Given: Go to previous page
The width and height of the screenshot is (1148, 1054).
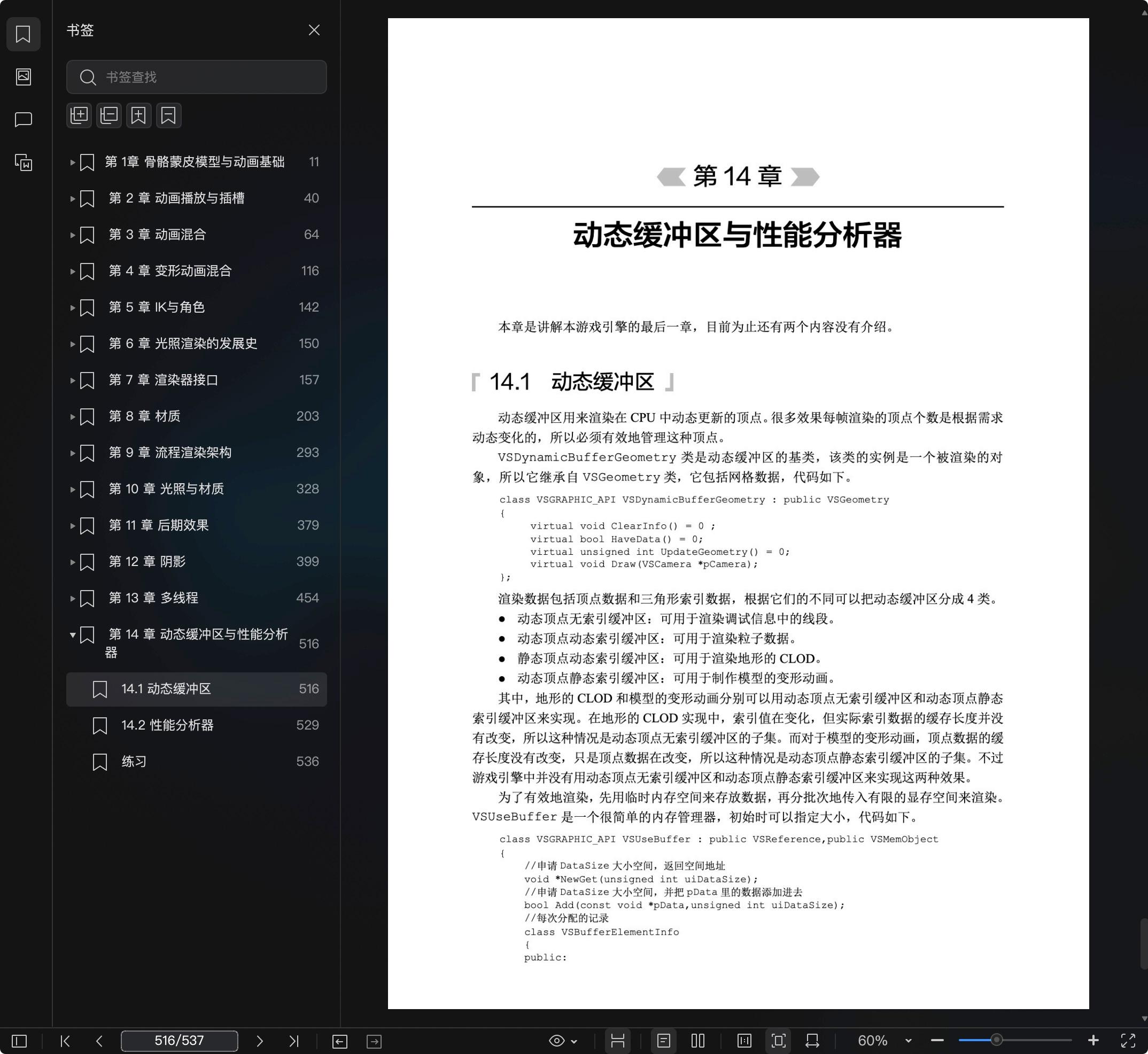Looking at the screenshot, I should [99, 1041].
